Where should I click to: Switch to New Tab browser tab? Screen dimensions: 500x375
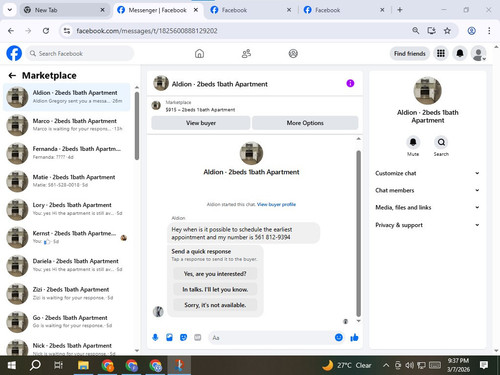coord(63,10)
